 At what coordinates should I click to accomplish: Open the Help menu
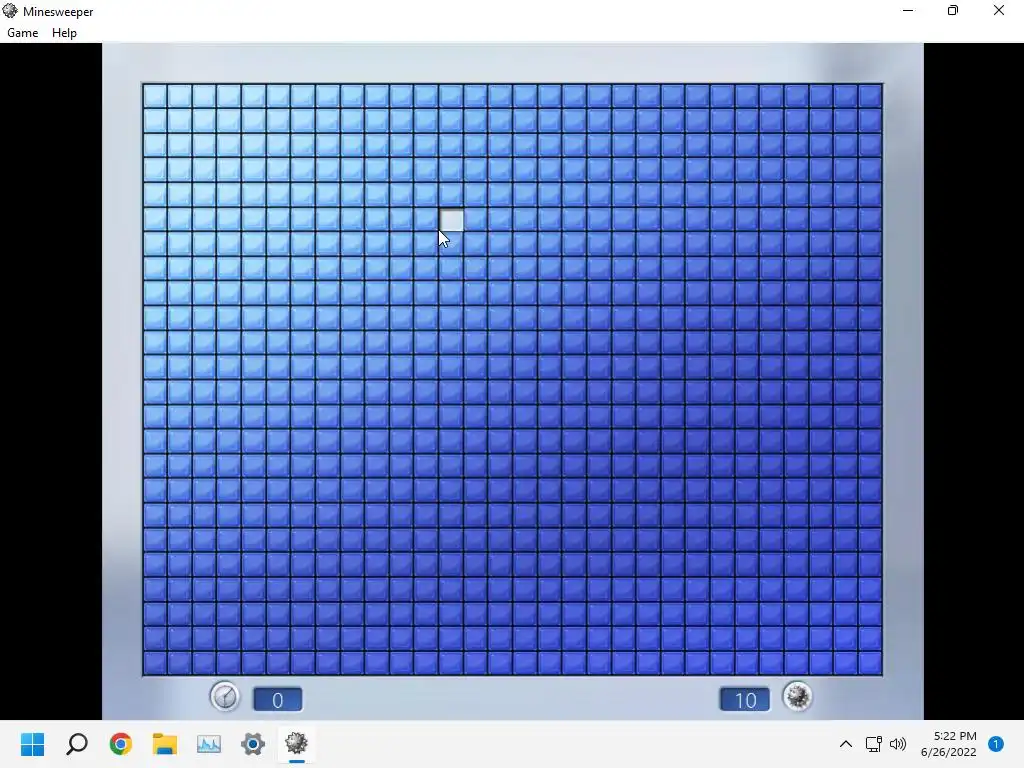coord(64,33)
